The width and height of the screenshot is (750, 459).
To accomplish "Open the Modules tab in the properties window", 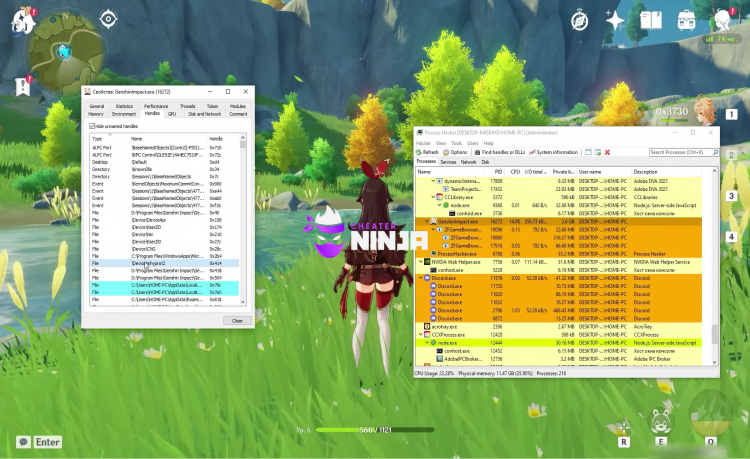I will [x=238, y=106].
